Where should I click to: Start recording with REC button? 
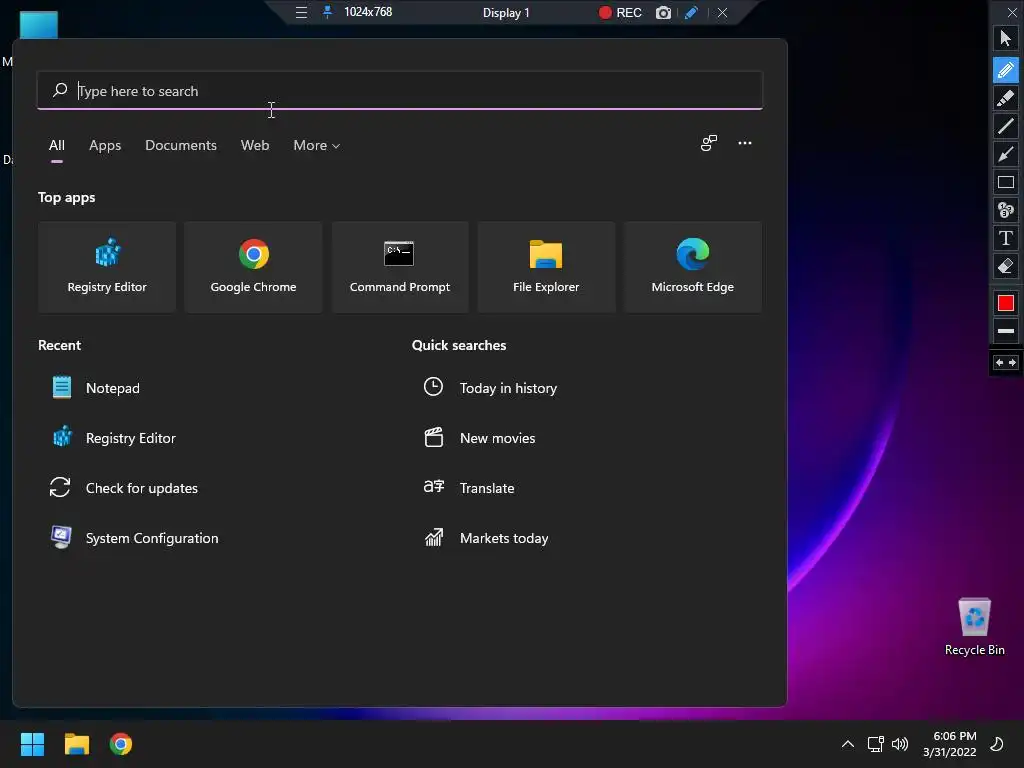pyautogui.click(x=620, y=12)
